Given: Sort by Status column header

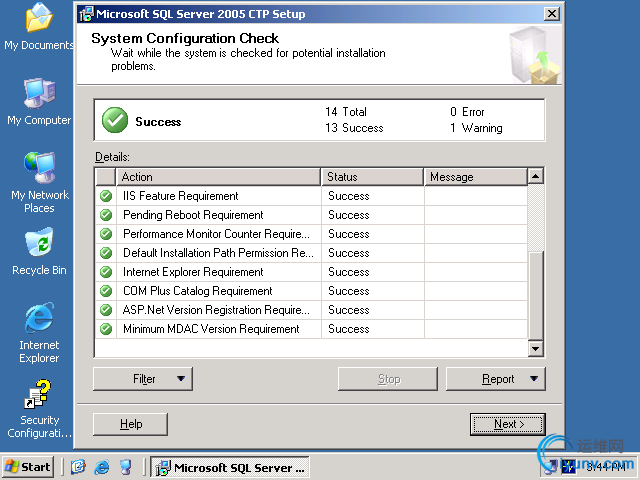Looking at the screenshot, I should click(x=372, y=177).
